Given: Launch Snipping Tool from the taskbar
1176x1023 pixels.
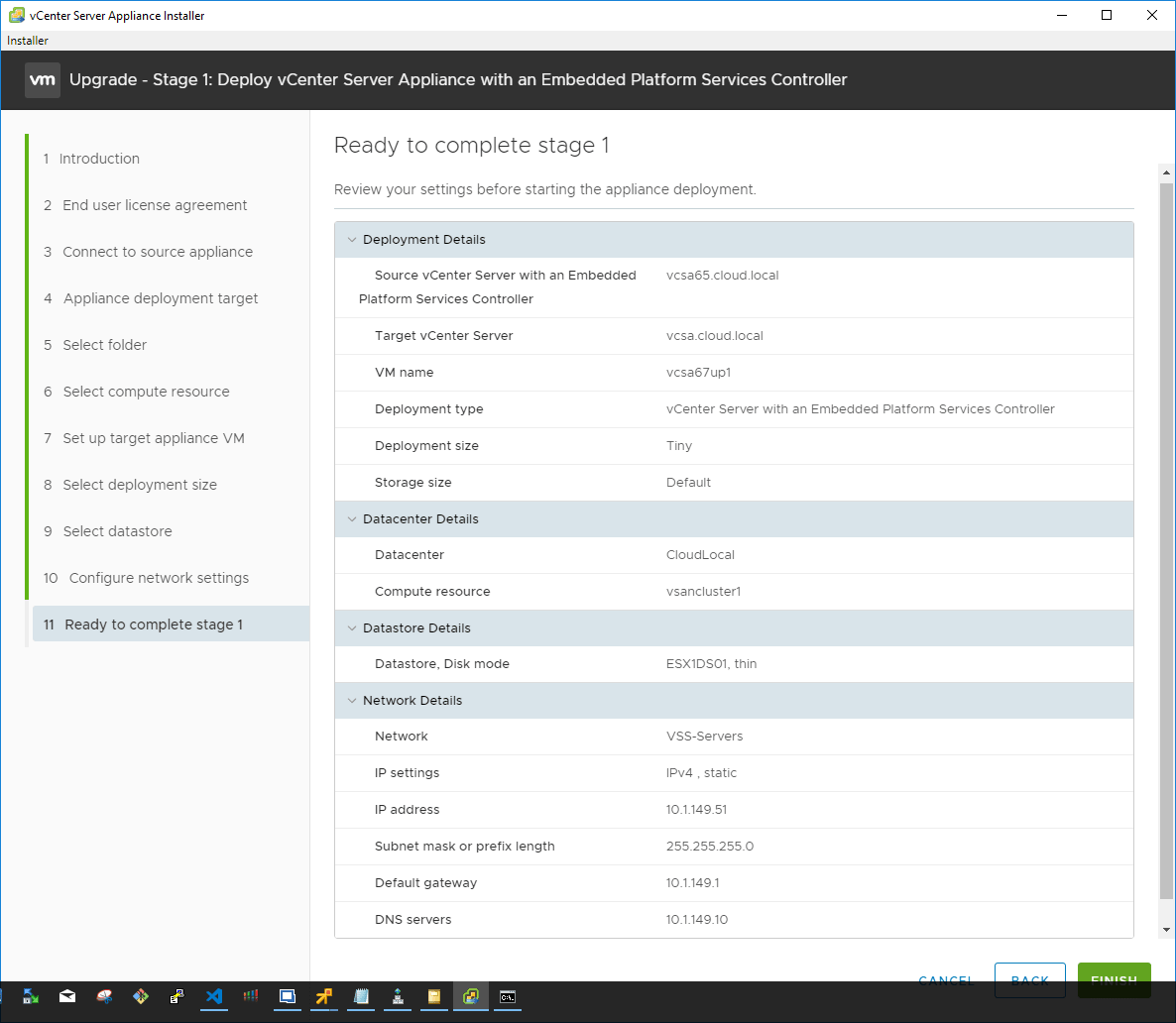Looking at the screenshot, I should click(104, 996).
